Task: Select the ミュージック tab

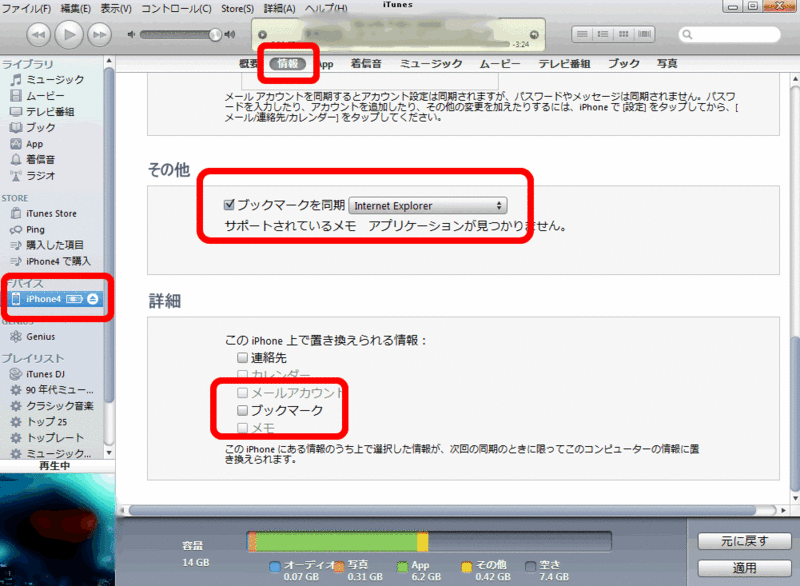Action: click(x=431, y=64)
